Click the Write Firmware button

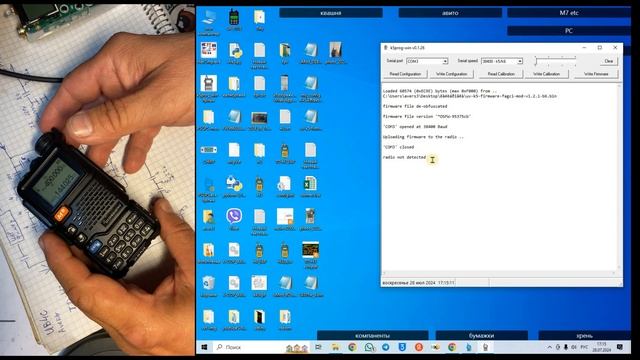(596, 74)
